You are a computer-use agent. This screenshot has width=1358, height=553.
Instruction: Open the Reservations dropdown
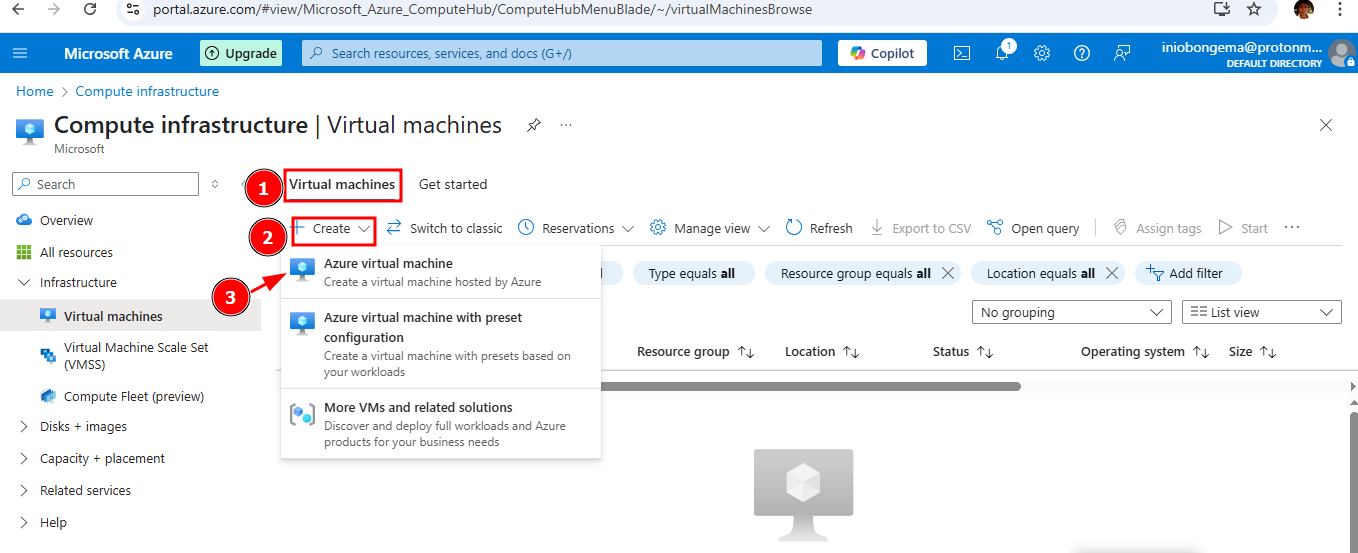576,228
